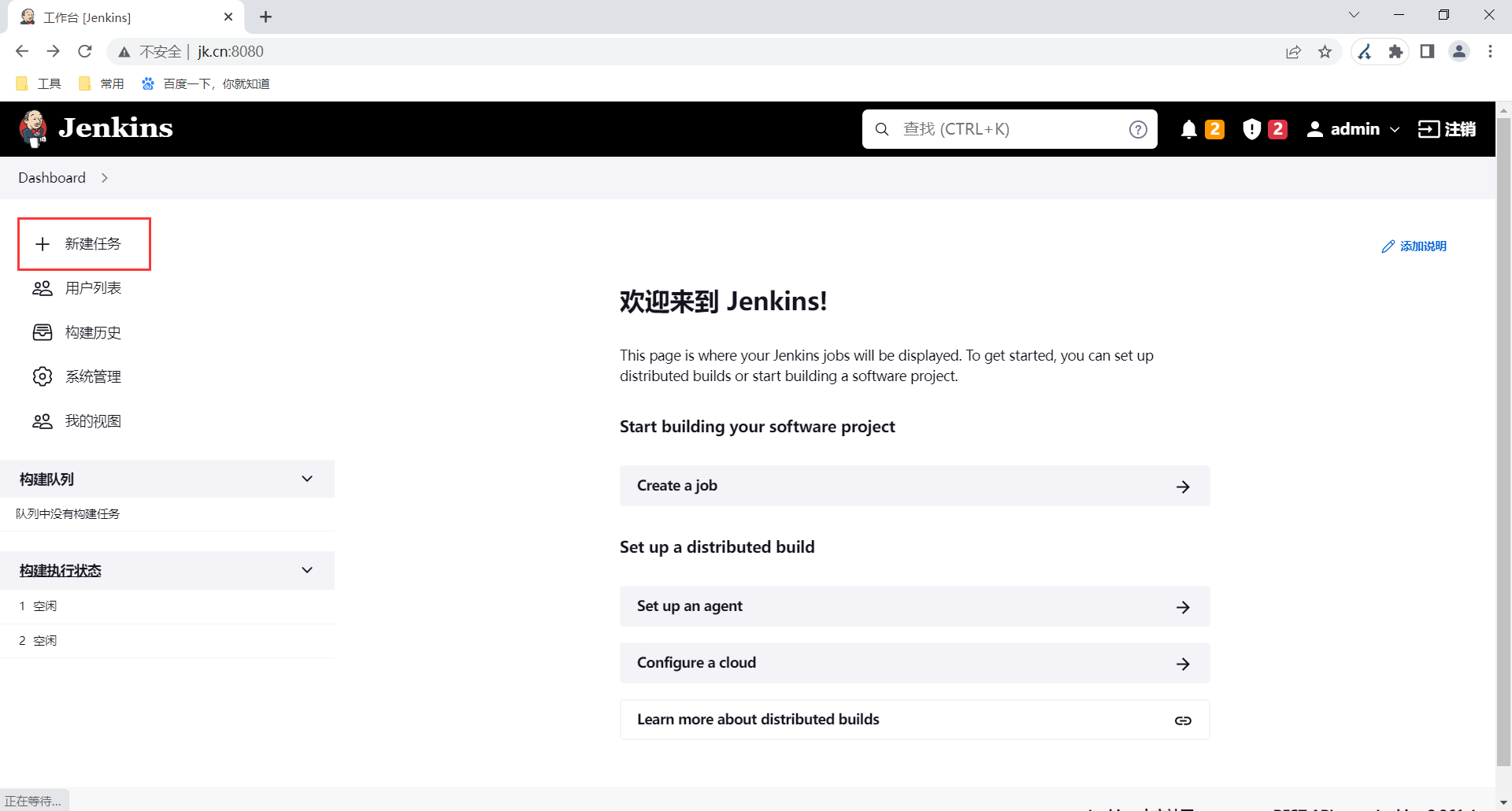1512x811 pixels.
Task: Click the admin user profile icon
Action: pyautogui.click(x=1314, y=129)
